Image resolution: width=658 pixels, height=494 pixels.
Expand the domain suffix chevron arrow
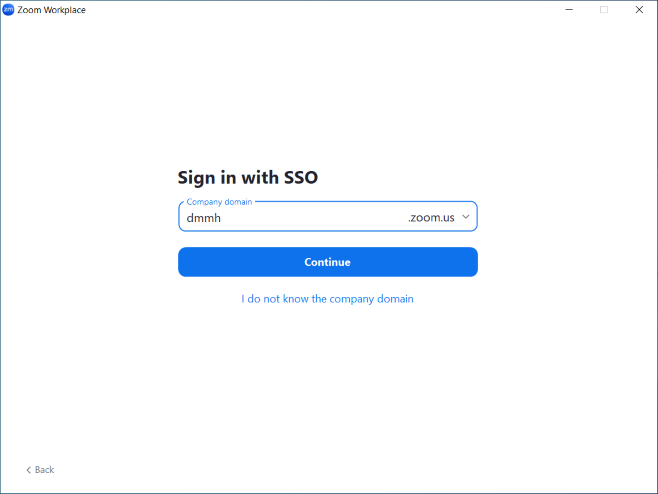(x=466, y=217)
